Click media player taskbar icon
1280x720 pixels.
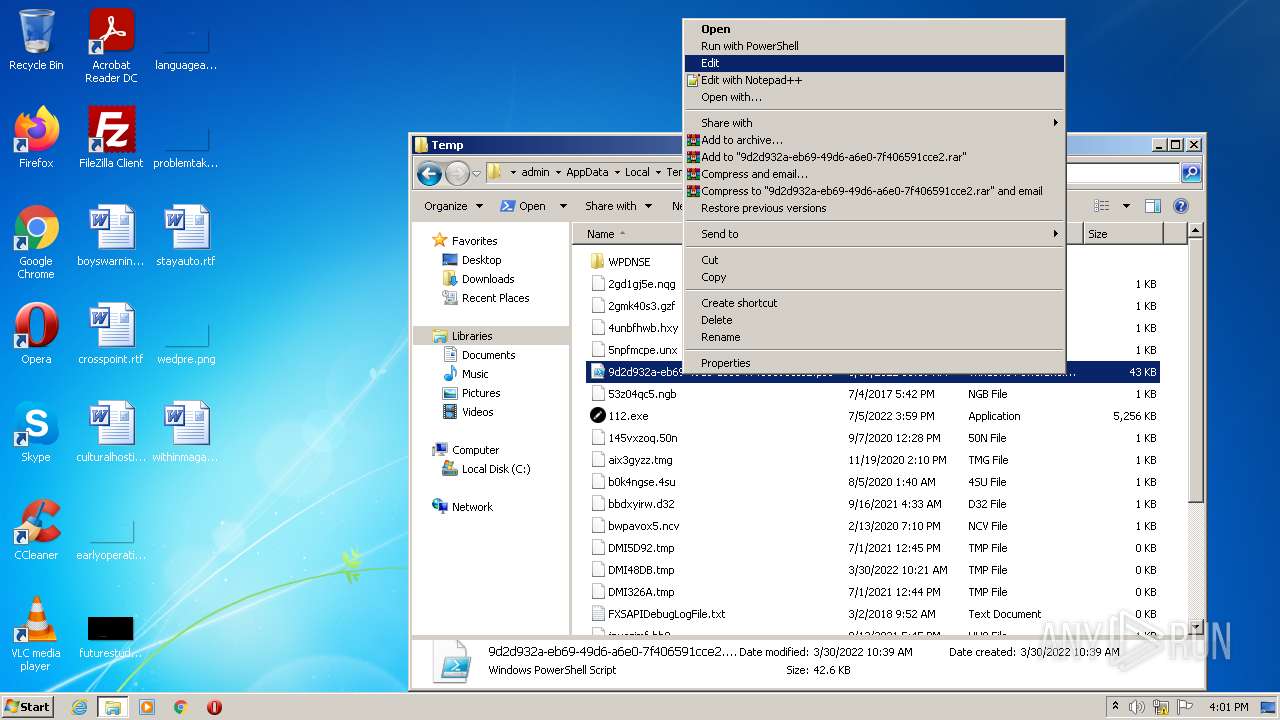click(147, 707)
